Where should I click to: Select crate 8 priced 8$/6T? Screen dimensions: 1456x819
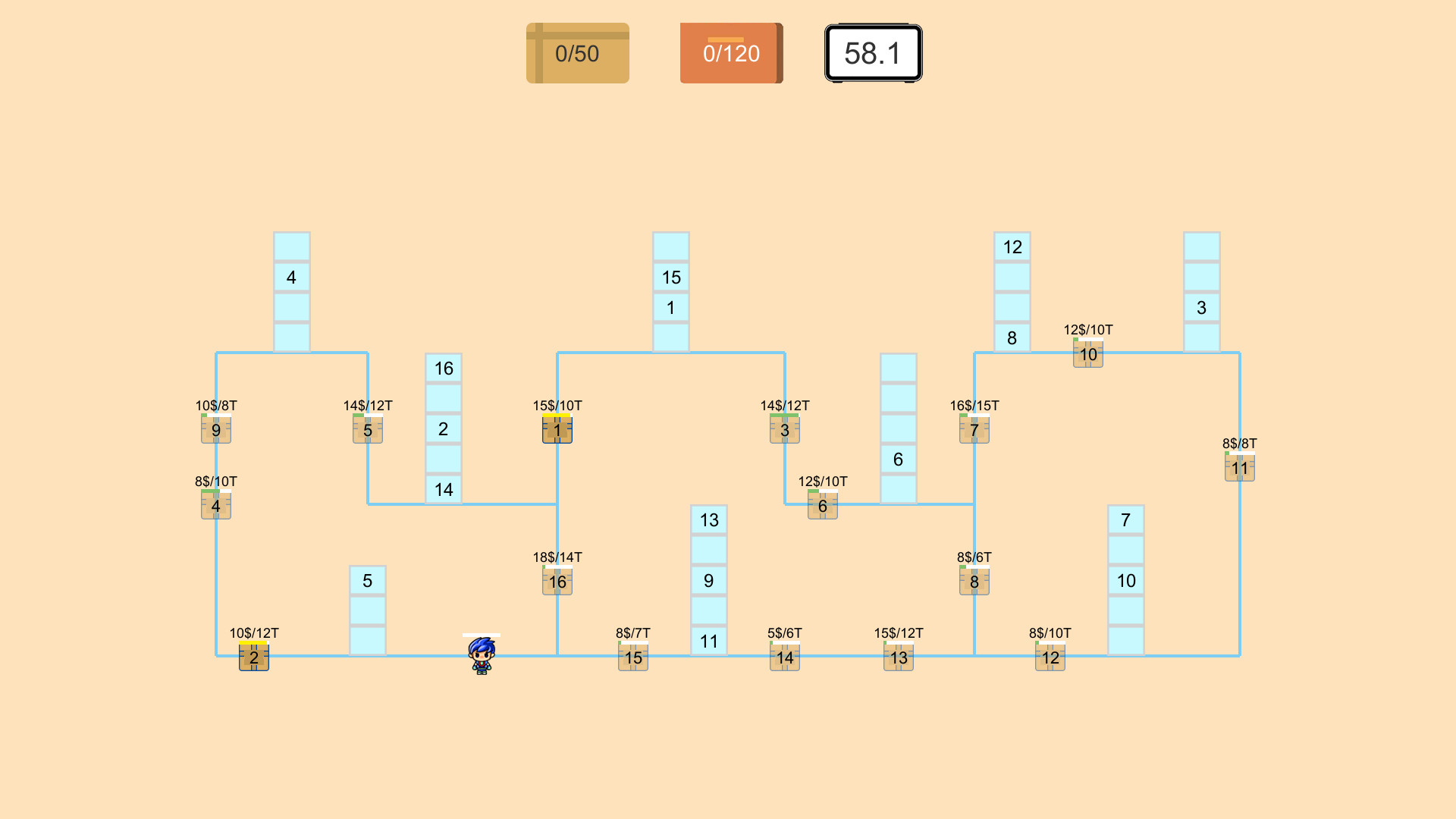pyautogui.click(x=974, y=581)
